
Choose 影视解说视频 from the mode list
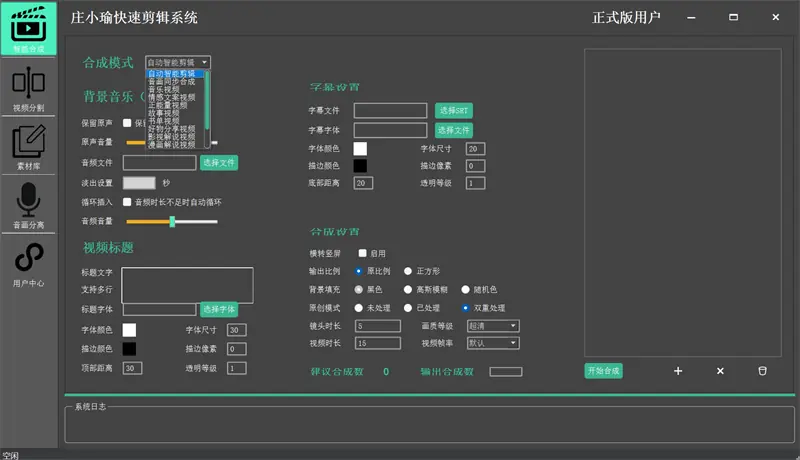pos(176,137)
